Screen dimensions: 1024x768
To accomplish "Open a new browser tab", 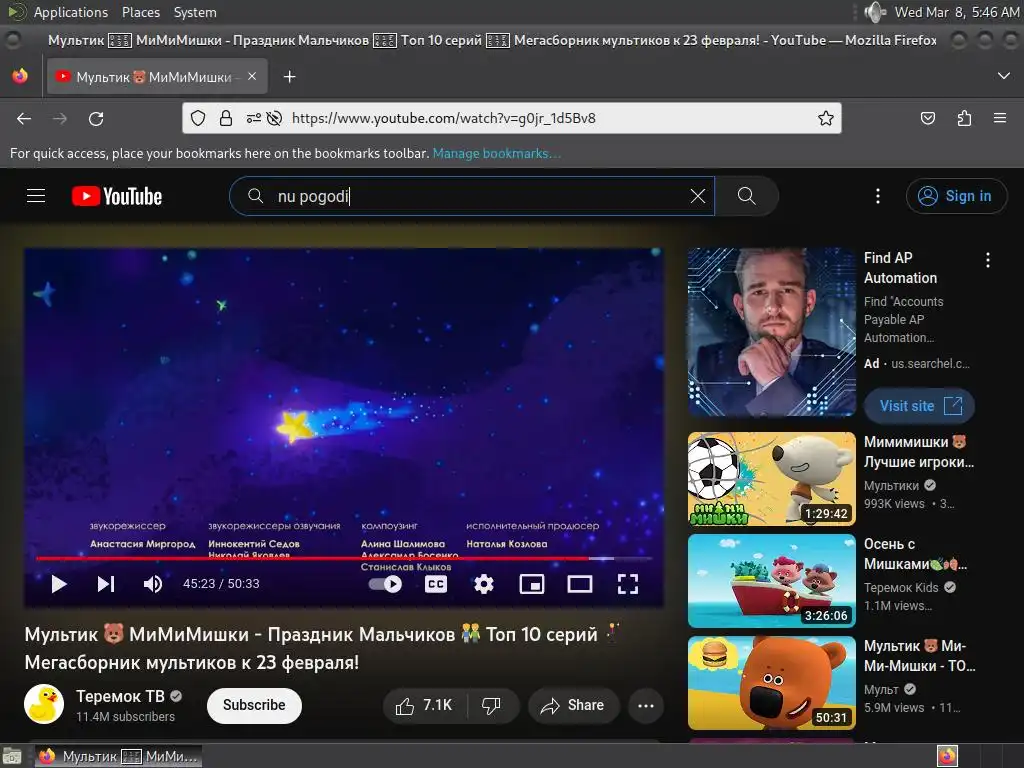I will click(289, 77).
